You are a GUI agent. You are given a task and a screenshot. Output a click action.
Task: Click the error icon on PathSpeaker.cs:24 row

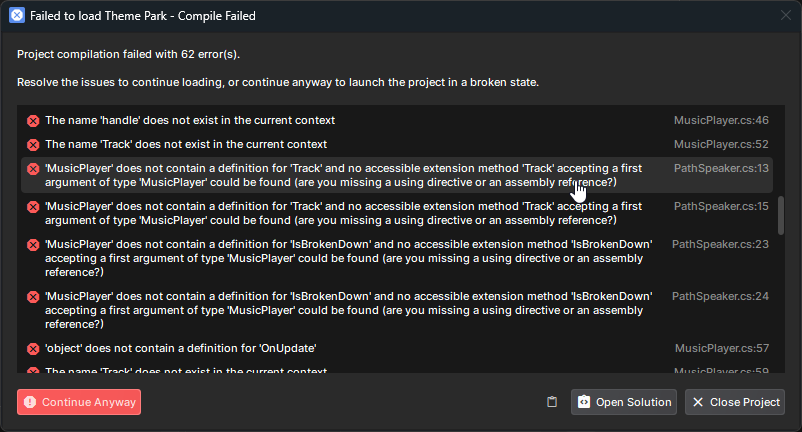click(33, 297)
